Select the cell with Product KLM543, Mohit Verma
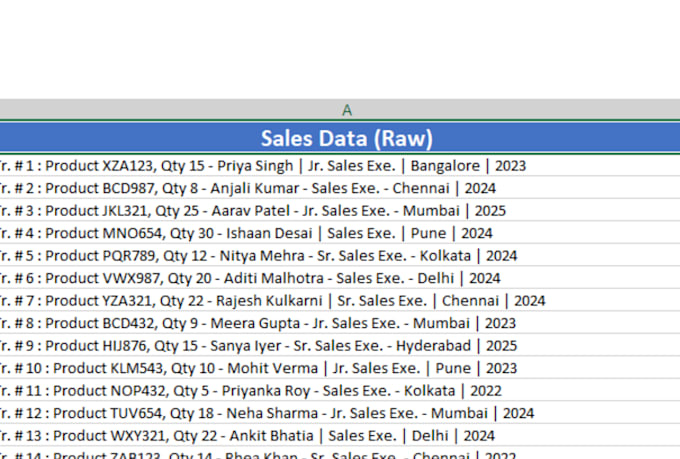This screenshot has height=459, width=680. [x=340, y=368]
